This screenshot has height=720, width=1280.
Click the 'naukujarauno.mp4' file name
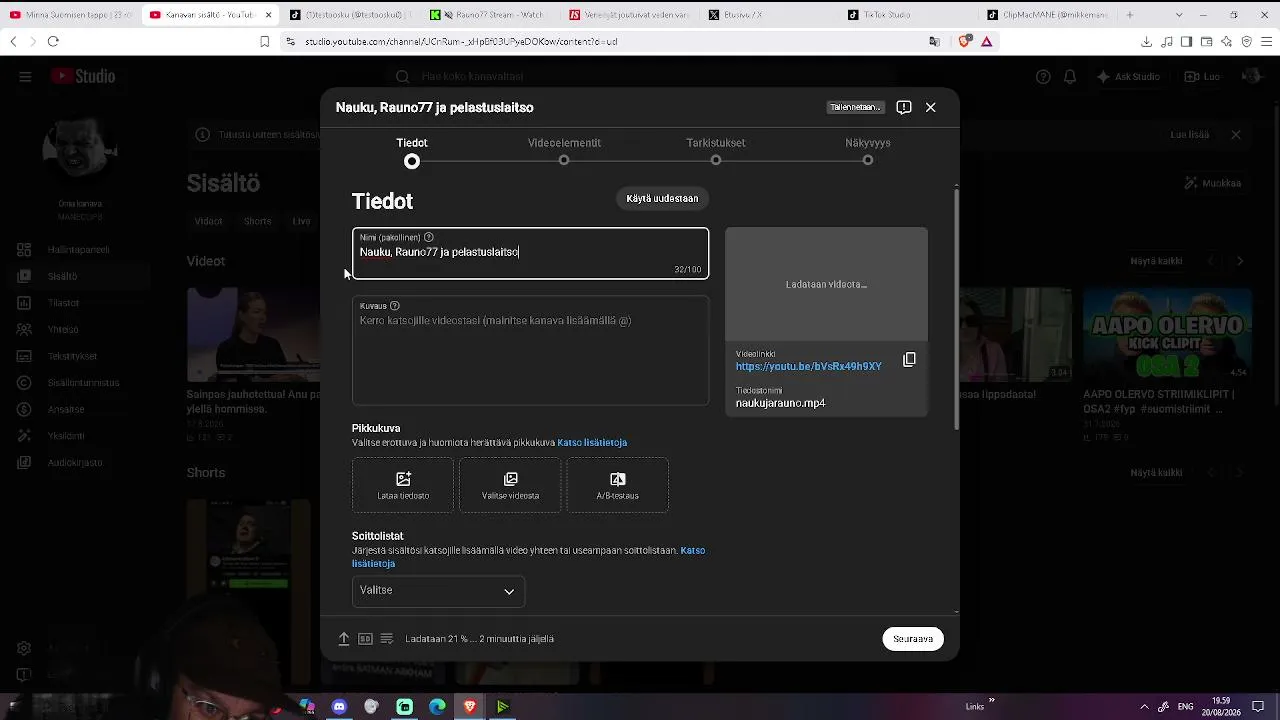click(781, 403)
